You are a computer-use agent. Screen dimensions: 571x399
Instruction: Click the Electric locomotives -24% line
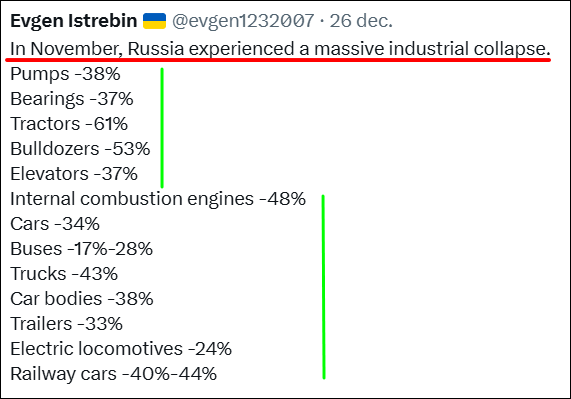(121, 349)
